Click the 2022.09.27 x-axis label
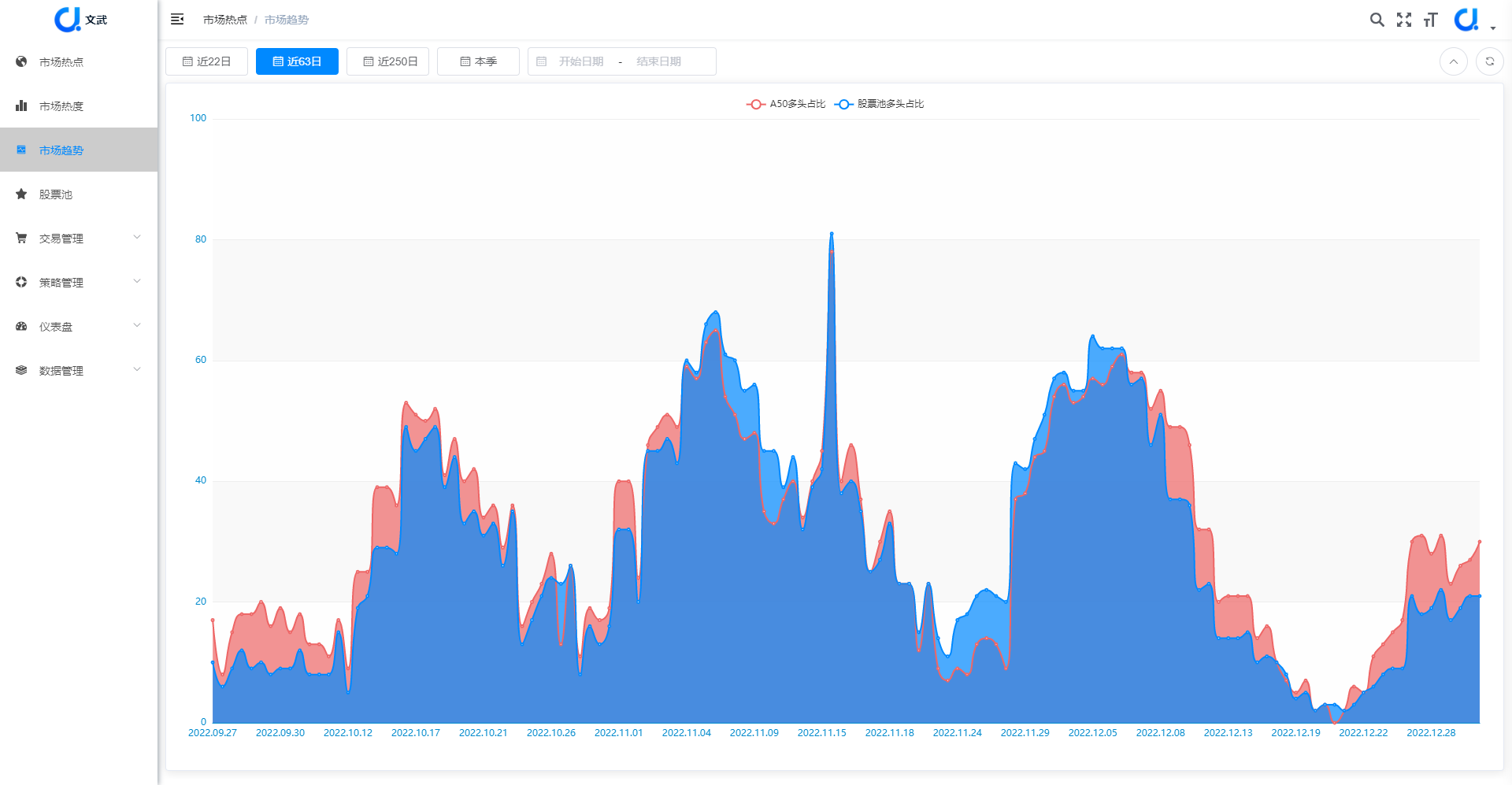The height and width of the screenshot is (785, 1512). [x=213, y=733]
